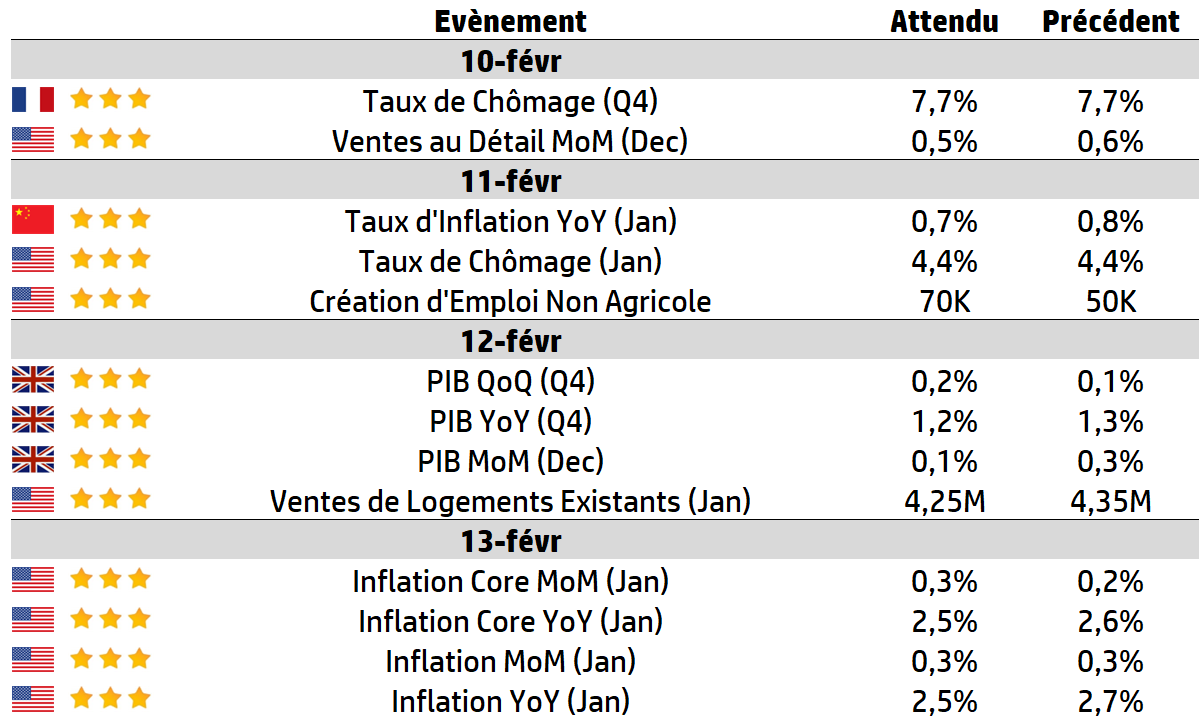Open the Inflation Core YoY (Jan) event

[x=510, y=621]
